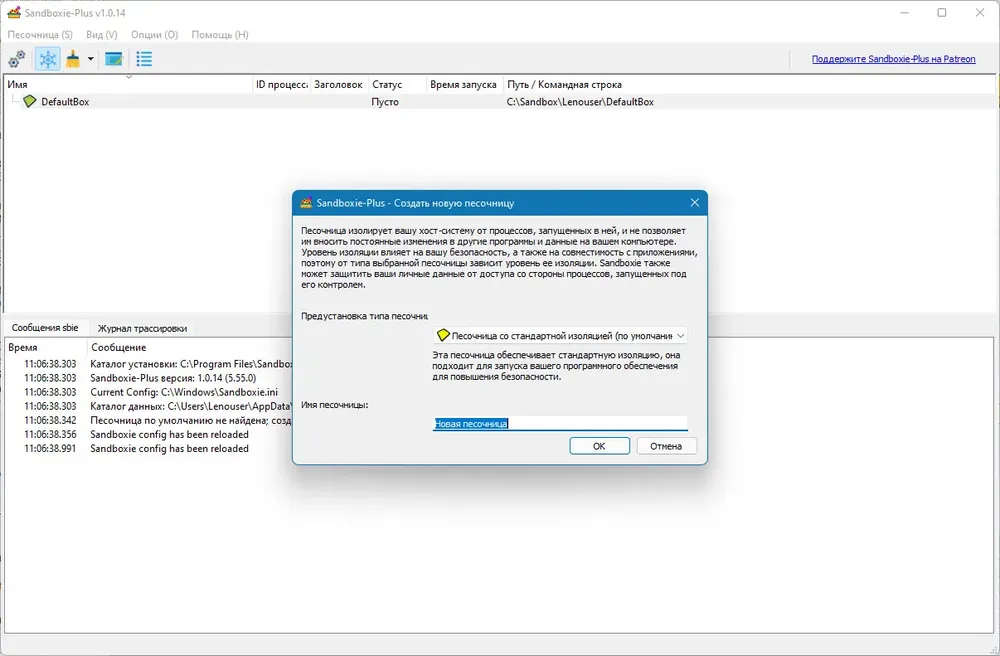The width and height of the screenshot is (1000, 656).
Task: Open global settings gear icon in toolbar
Action: (x=17, y=59)
